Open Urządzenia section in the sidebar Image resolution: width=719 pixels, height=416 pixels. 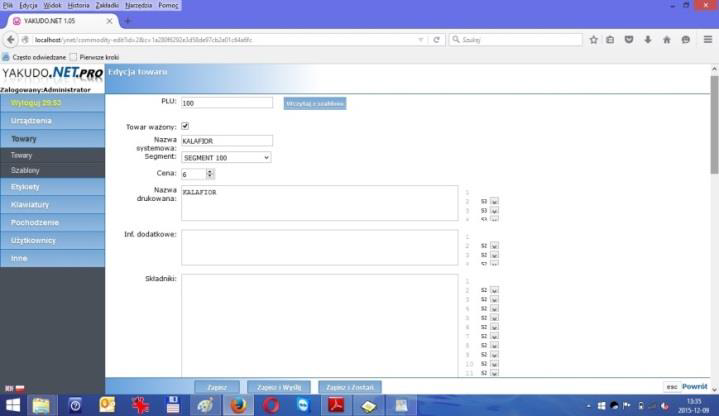pos(52,120)
